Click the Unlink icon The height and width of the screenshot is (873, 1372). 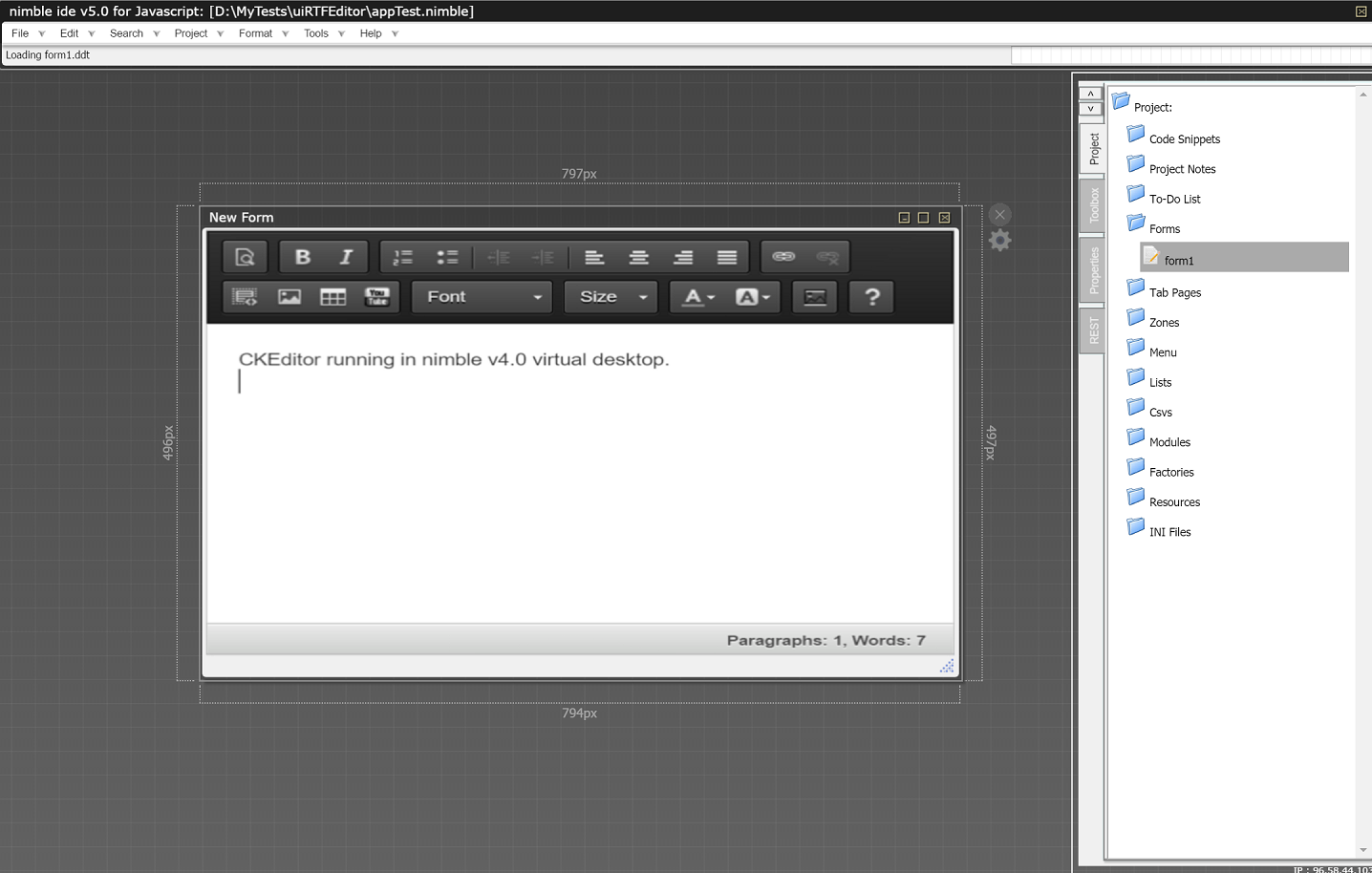coord(827,257)
